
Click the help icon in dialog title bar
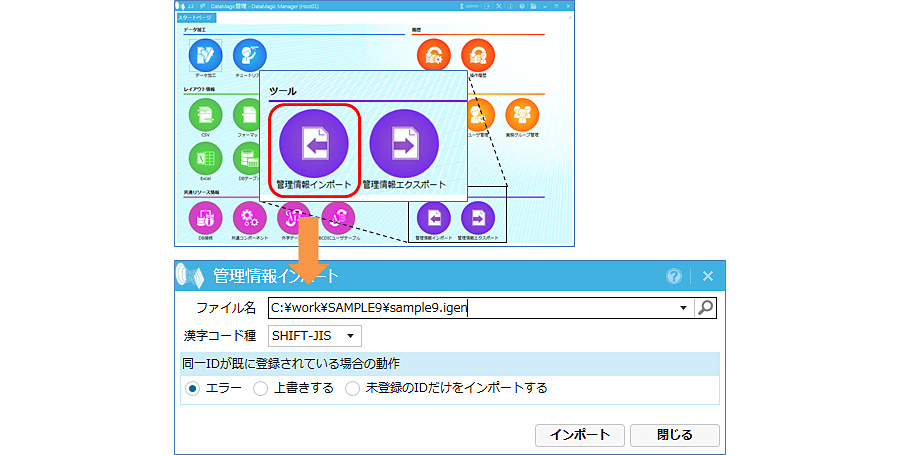pos(674,276)
